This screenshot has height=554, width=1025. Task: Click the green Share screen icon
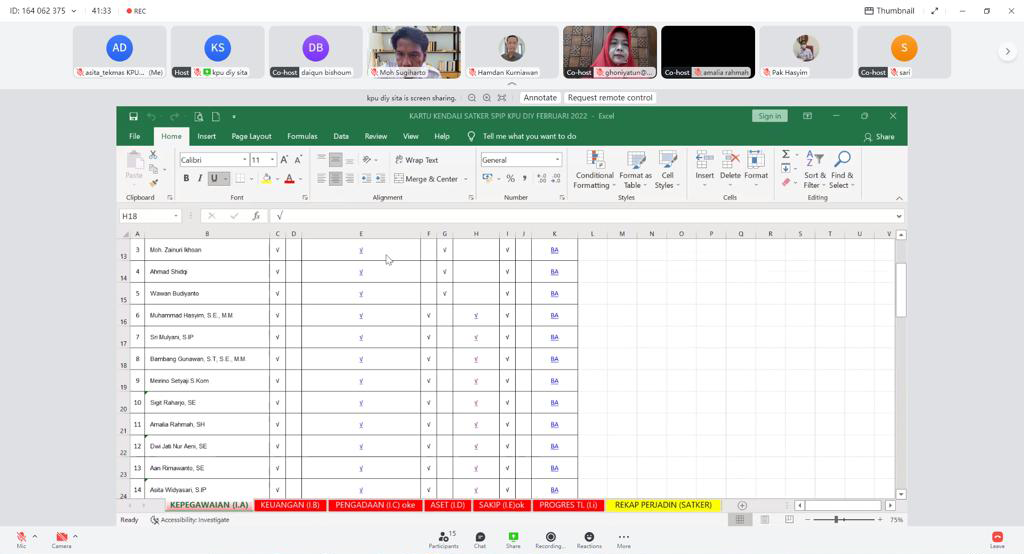(x=513, y=538)
